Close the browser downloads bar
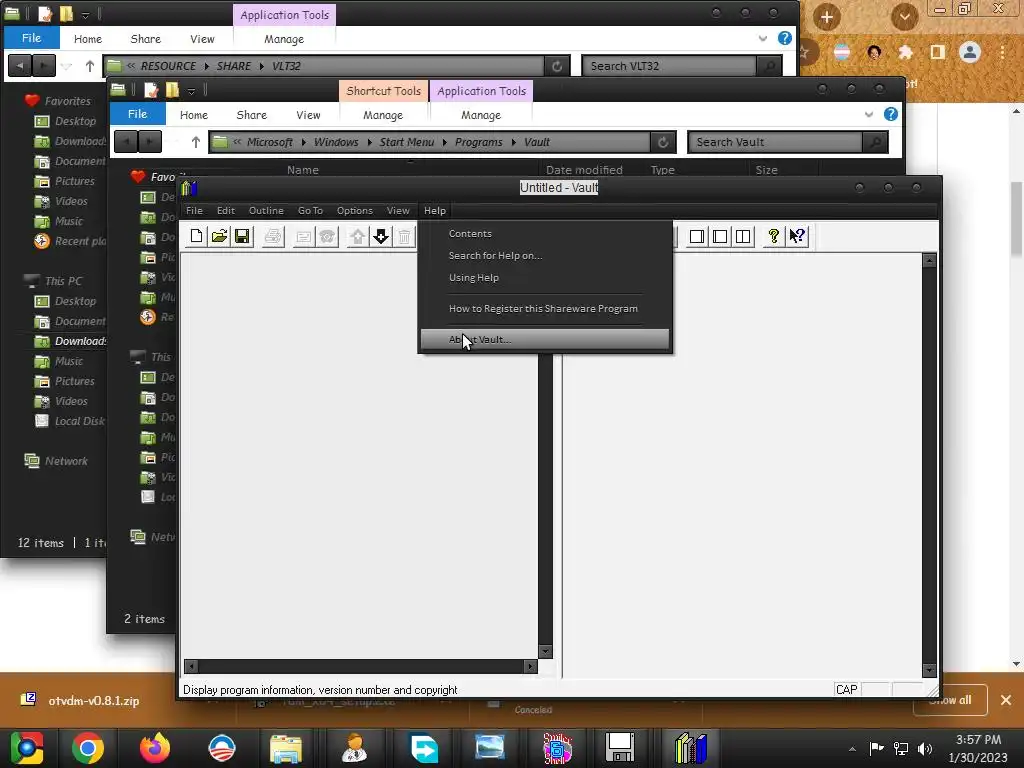This screenshot has height=768, width=1024. pyautogui.click(x=1006, y=700)
